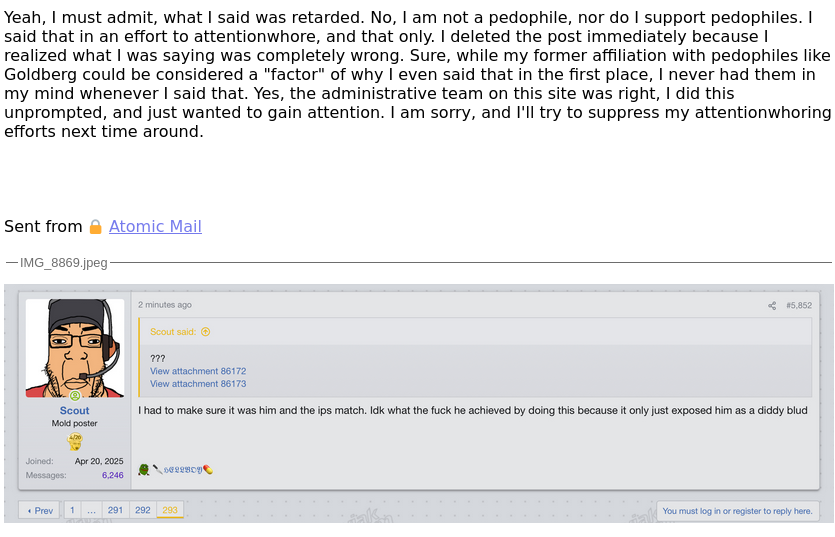
Task: Go to the Prev page
Action: 40,510
